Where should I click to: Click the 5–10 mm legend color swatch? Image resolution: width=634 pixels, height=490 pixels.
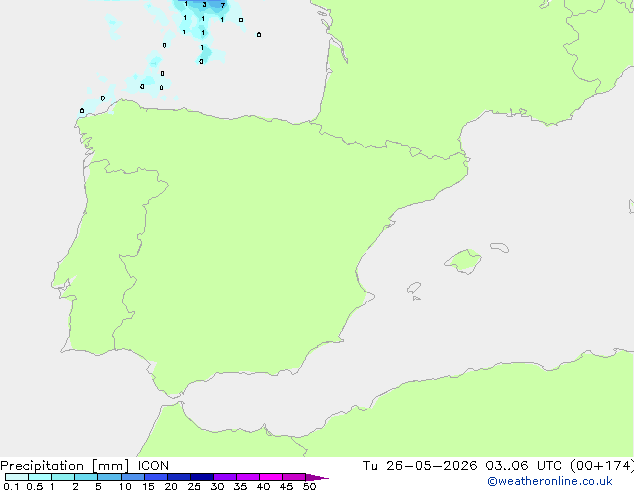point(109,477)
